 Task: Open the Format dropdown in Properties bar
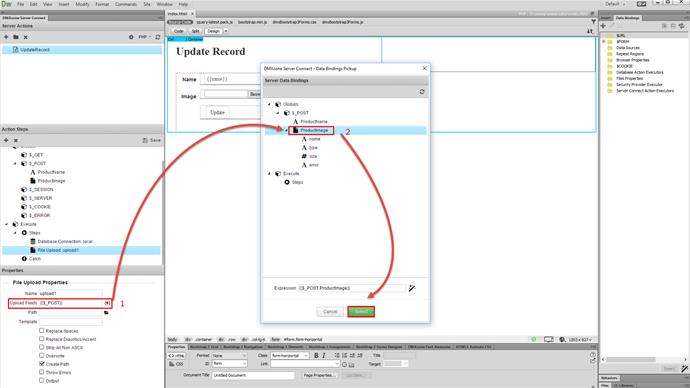pos(229,355)
